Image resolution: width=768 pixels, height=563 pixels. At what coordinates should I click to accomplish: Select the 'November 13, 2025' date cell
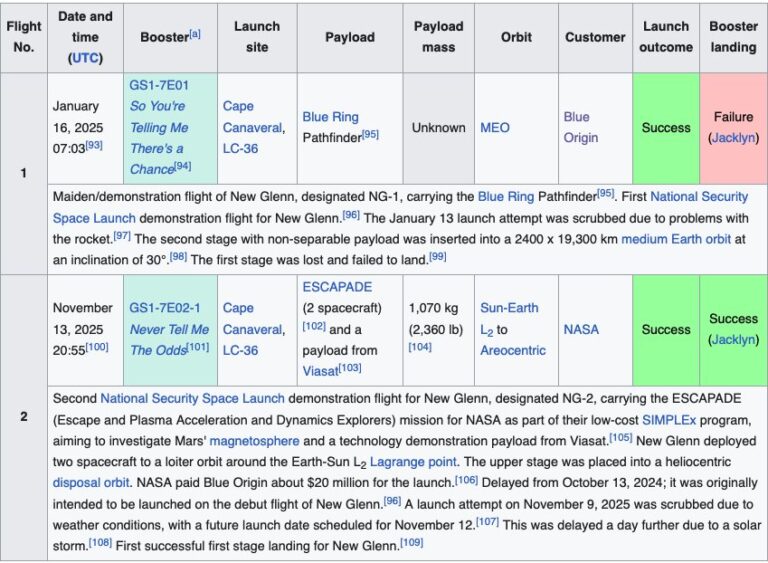pos(85,330)
